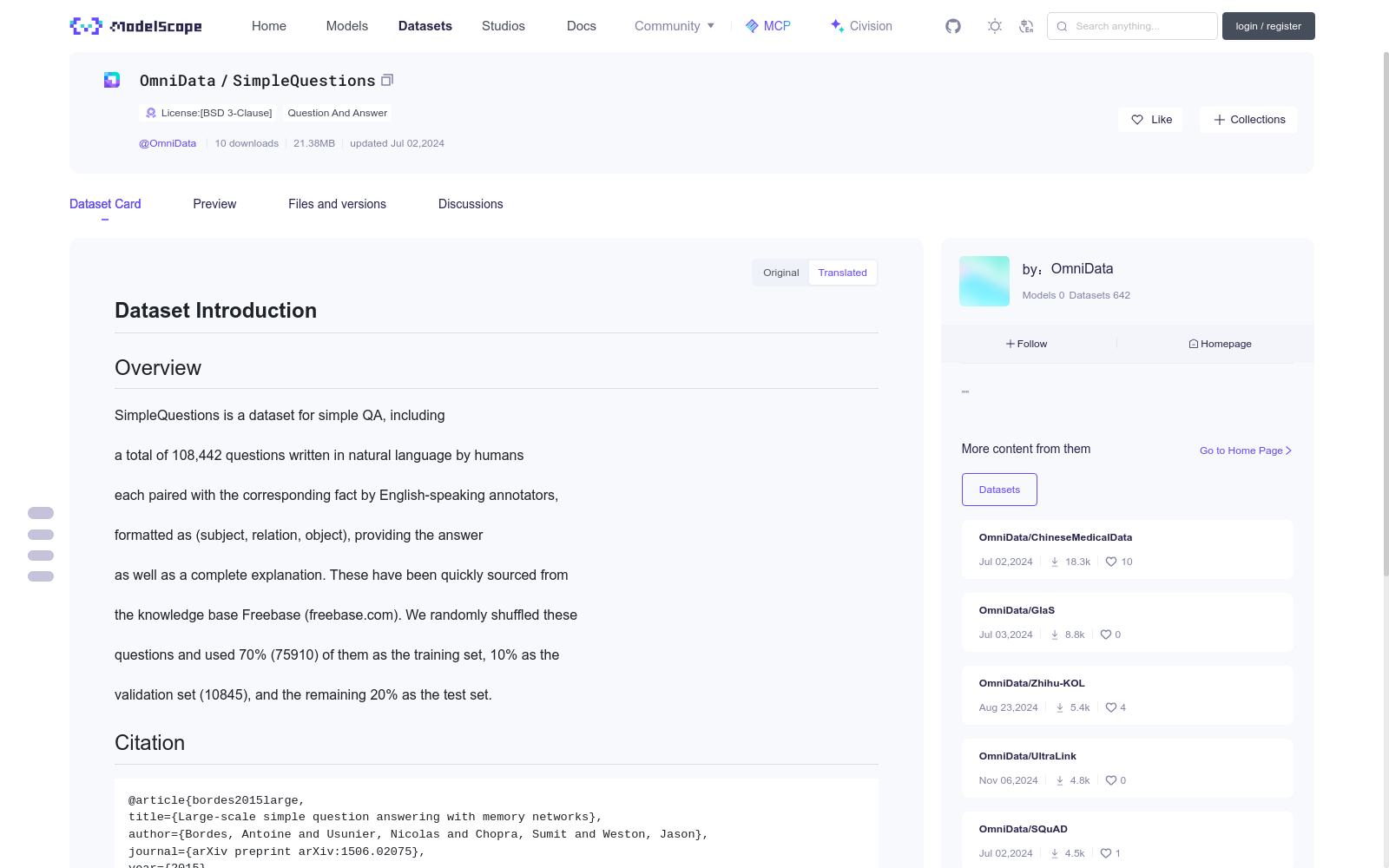Jump to first section outline marker
Viewport: 1389px width, 868px height.
click(41, 513)
